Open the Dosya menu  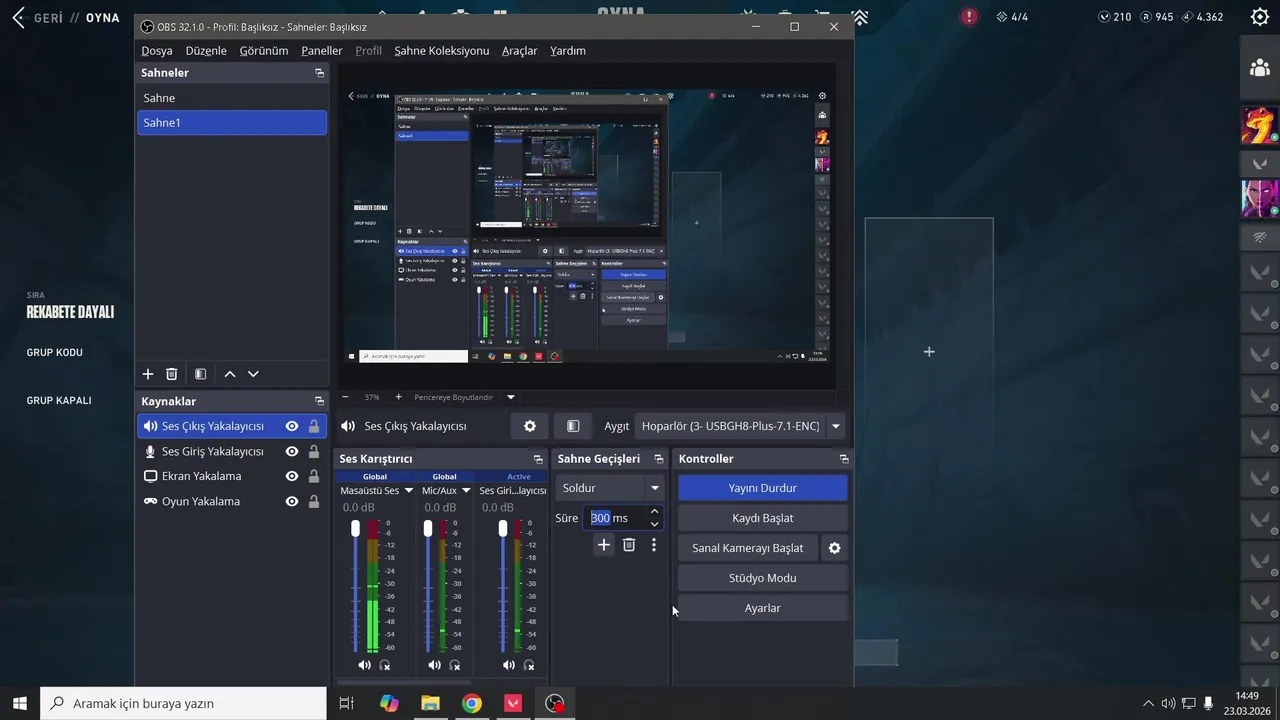pos(157,51)
